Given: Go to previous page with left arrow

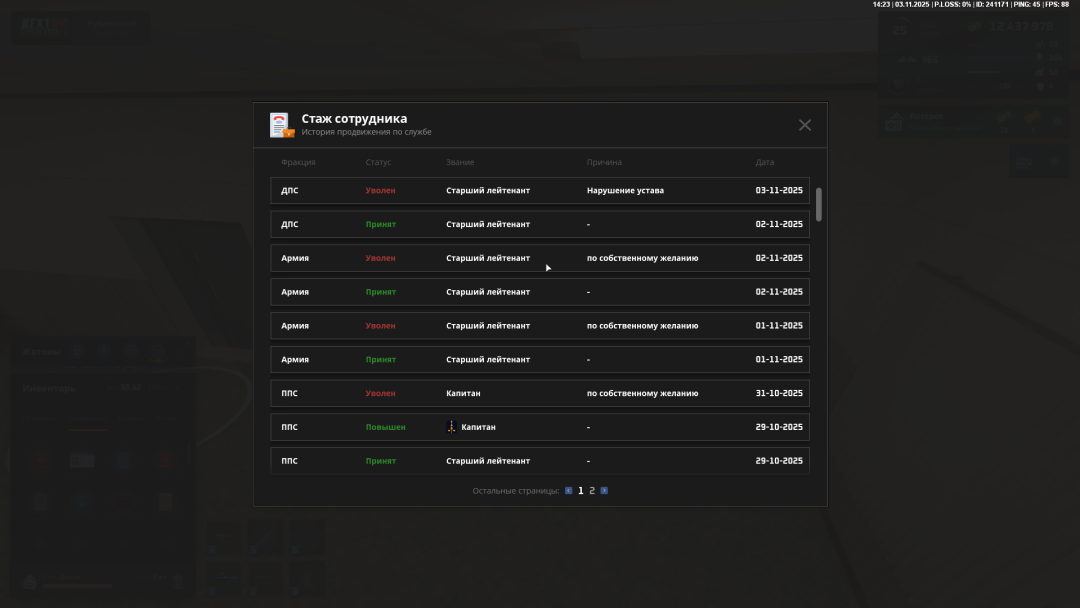Looking at the screenshot, I should coord(569,491).
